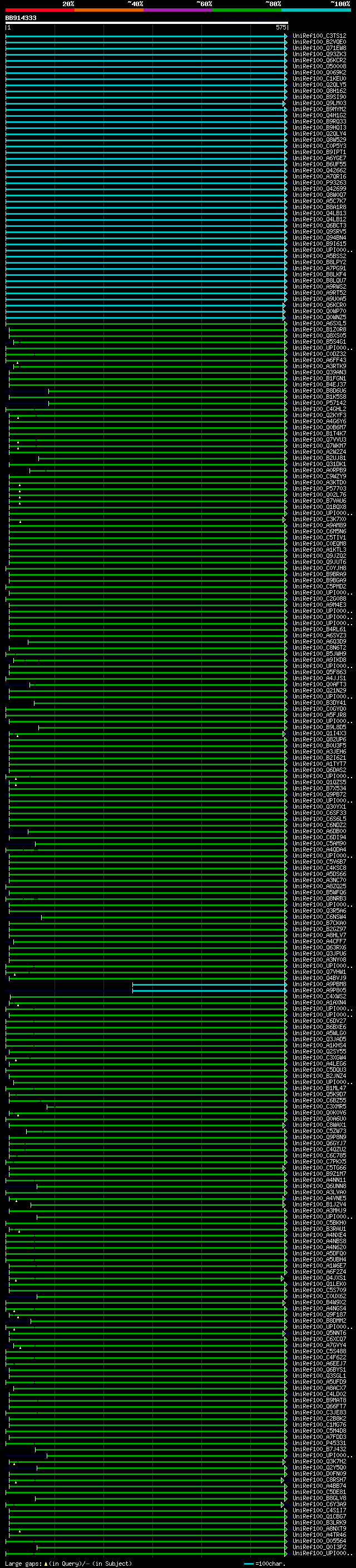The width and height of the screenshot is (356, 1568).
Task: Select label UniRef100_Q21N29
Action: click(319, 691)
